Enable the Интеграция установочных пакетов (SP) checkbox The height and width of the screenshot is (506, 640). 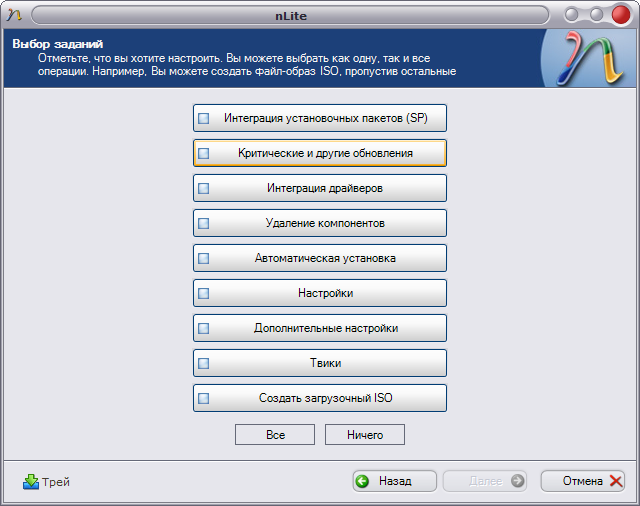204,118
